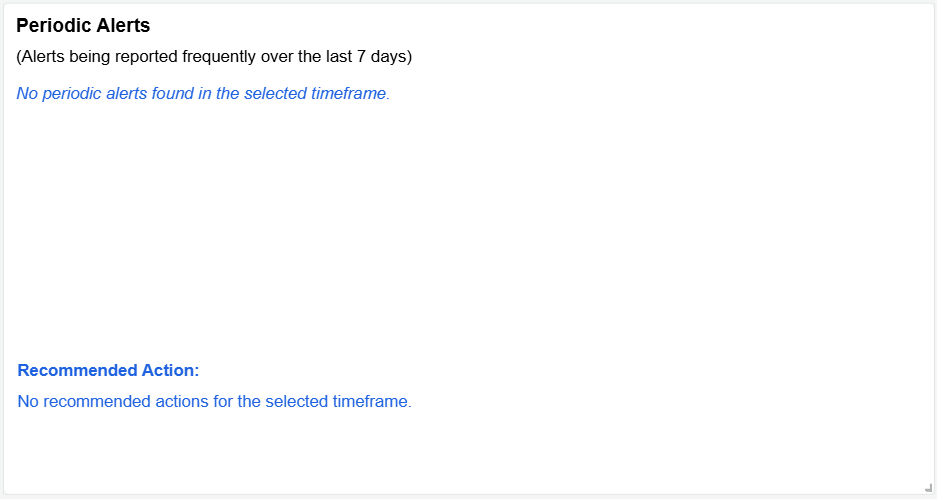Screen dimensions: 937x499
Task: Click the leading 'No' of the italic message
Action: click(26, 94)
